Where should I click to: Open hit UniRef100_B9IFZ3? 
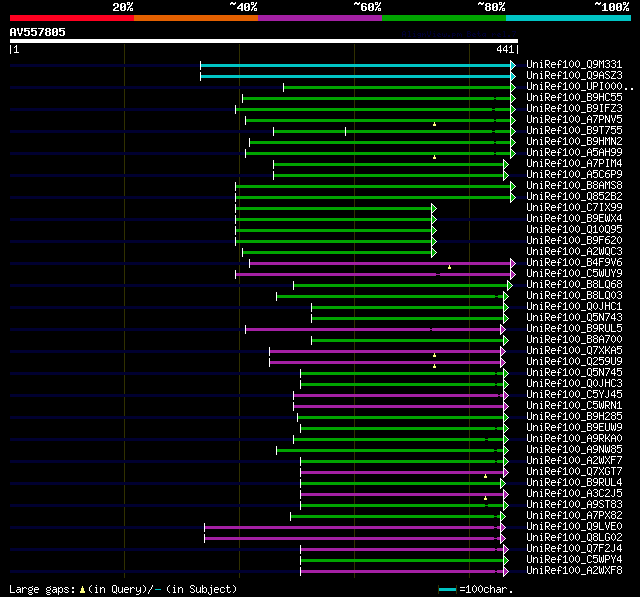tap(574, 109)
